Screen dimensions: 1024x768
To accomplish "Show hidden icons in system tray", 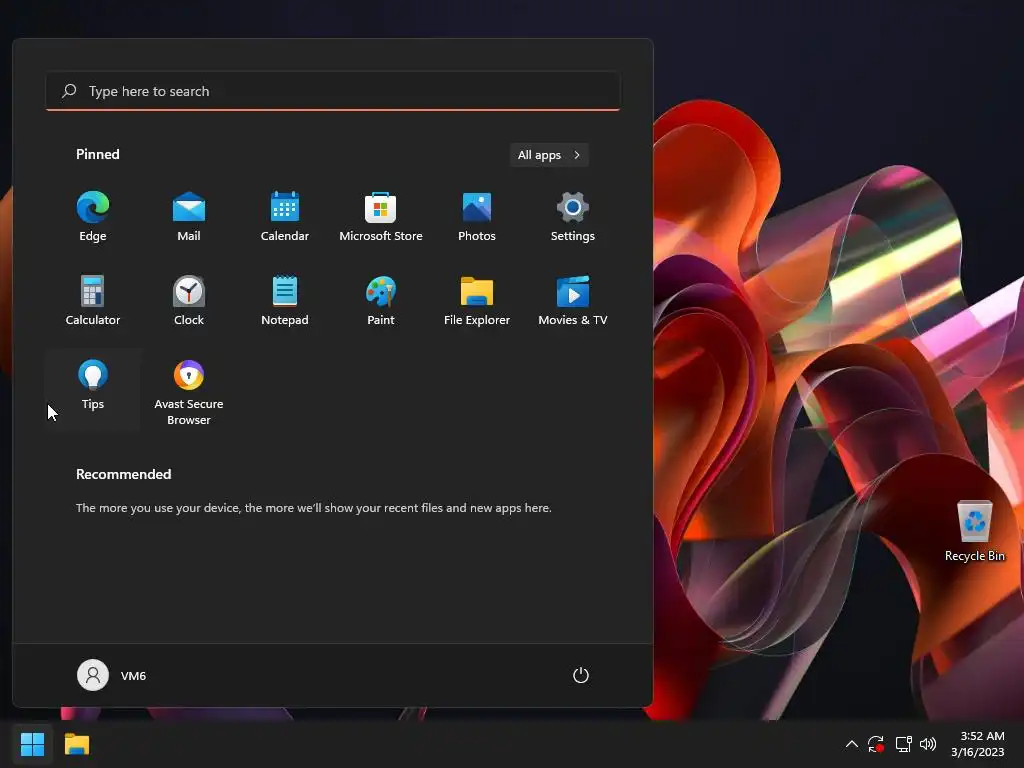I will coord(852,744).
